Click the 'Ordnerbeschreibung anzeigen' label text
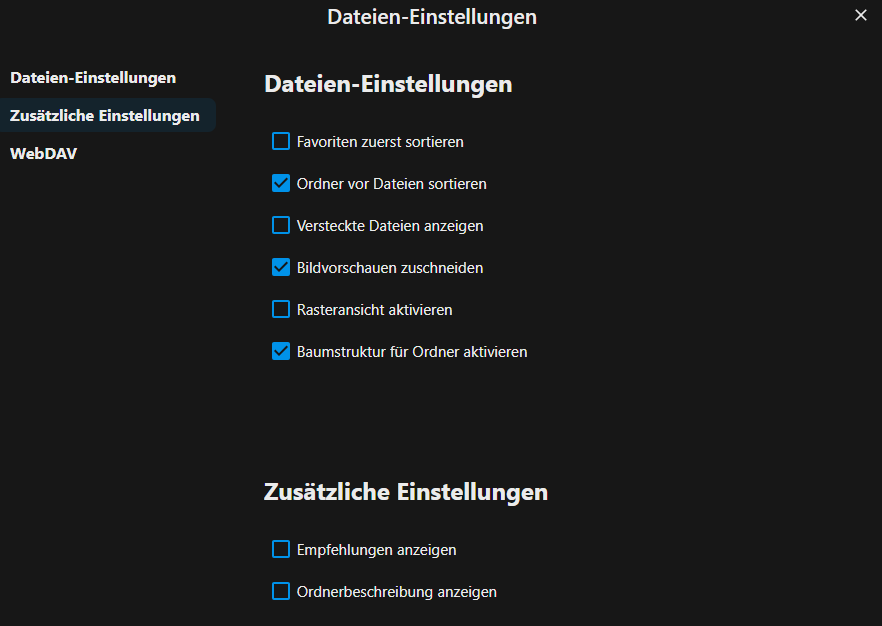The image size is (882, 626). [x=397, y=592]
